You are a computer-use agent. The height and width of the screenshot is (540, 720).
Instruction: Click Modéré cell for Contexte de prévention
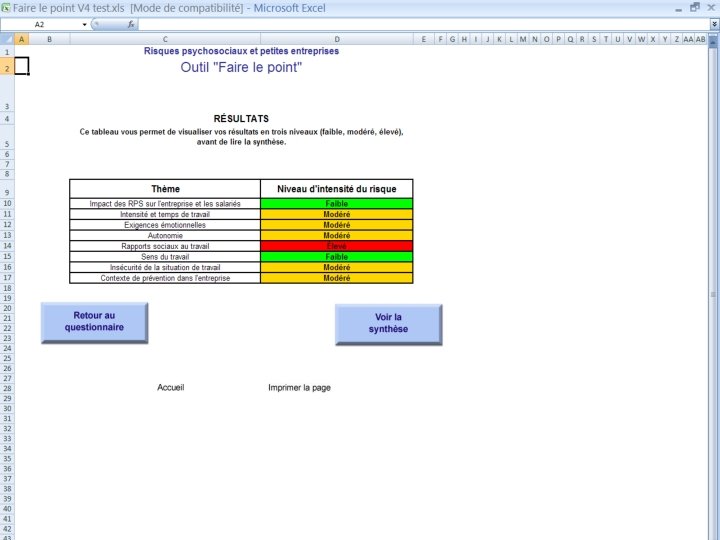(x=337, y=277)
